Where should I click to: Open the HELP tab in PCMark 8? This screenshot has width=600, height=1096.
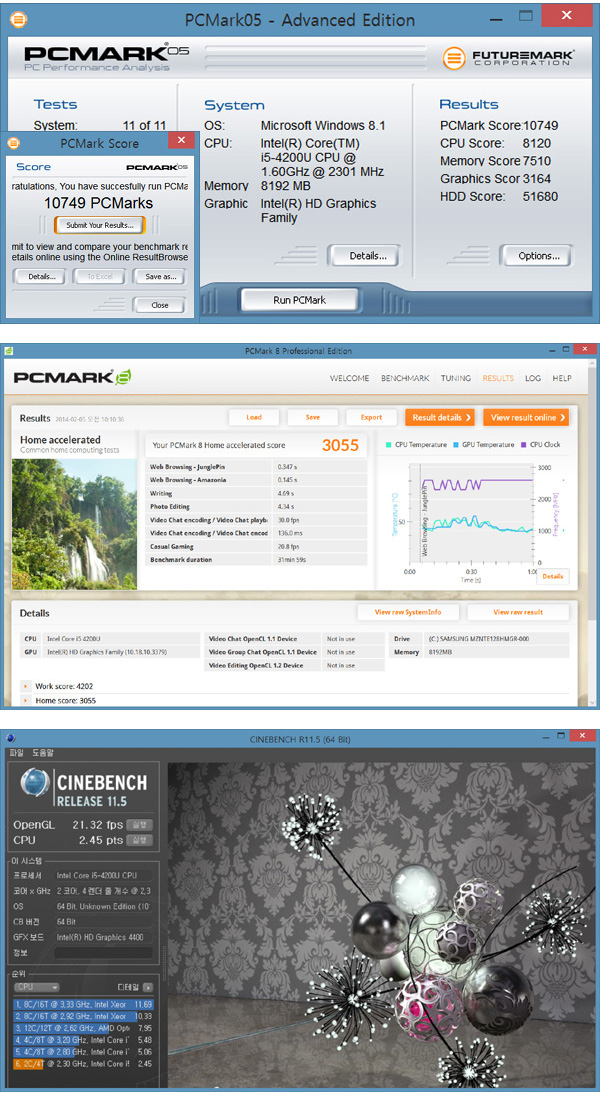562,378
